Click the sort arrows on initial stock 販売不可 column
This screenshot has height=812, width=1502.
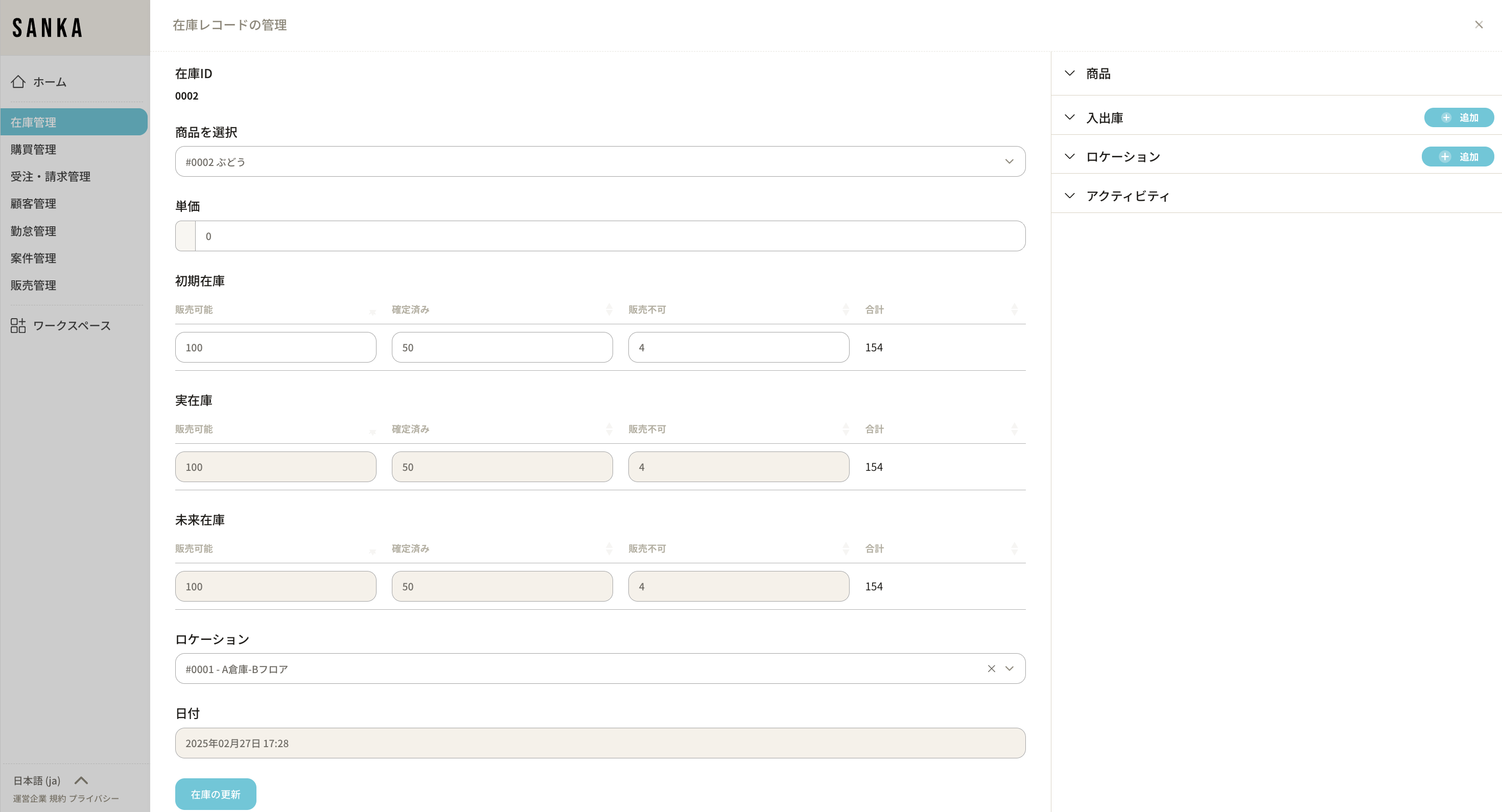pyautogui.click(x=846, y=309)
